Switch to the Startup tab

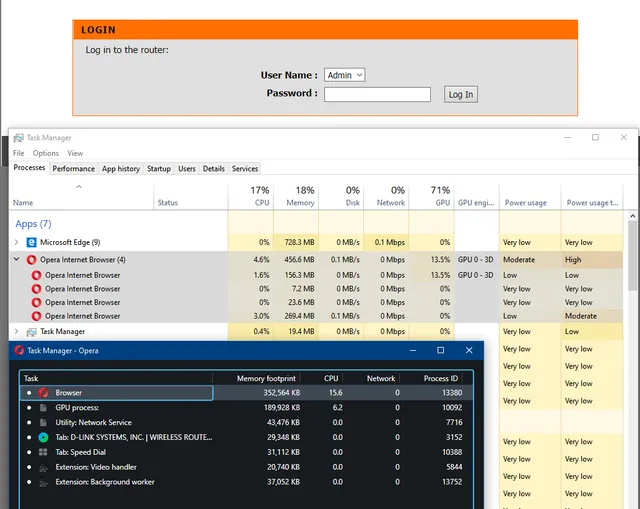pyautogui.click(x=159, y=169)
